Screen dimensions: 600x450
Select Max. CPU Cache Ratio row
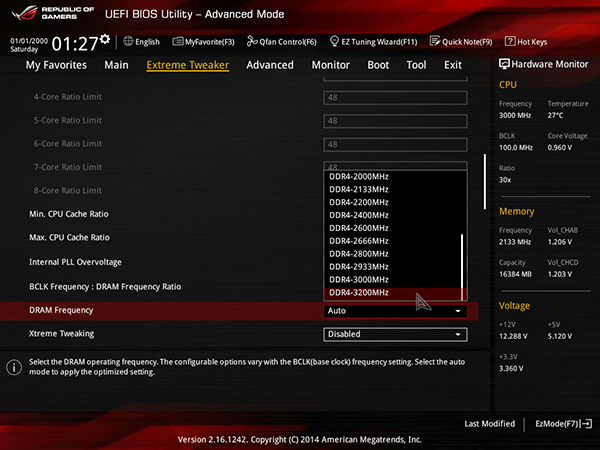[69, 238]
